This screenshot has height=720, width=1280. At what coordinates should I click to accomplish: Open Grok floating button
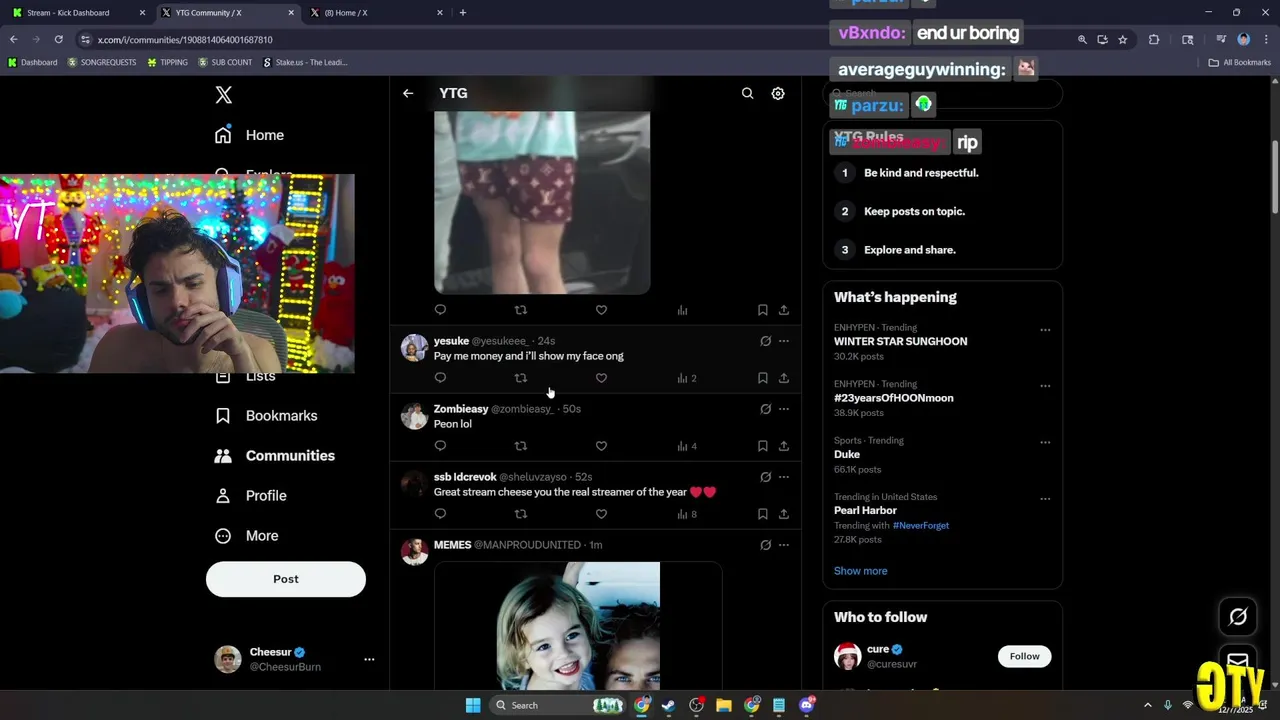[x=1238, y=617]
